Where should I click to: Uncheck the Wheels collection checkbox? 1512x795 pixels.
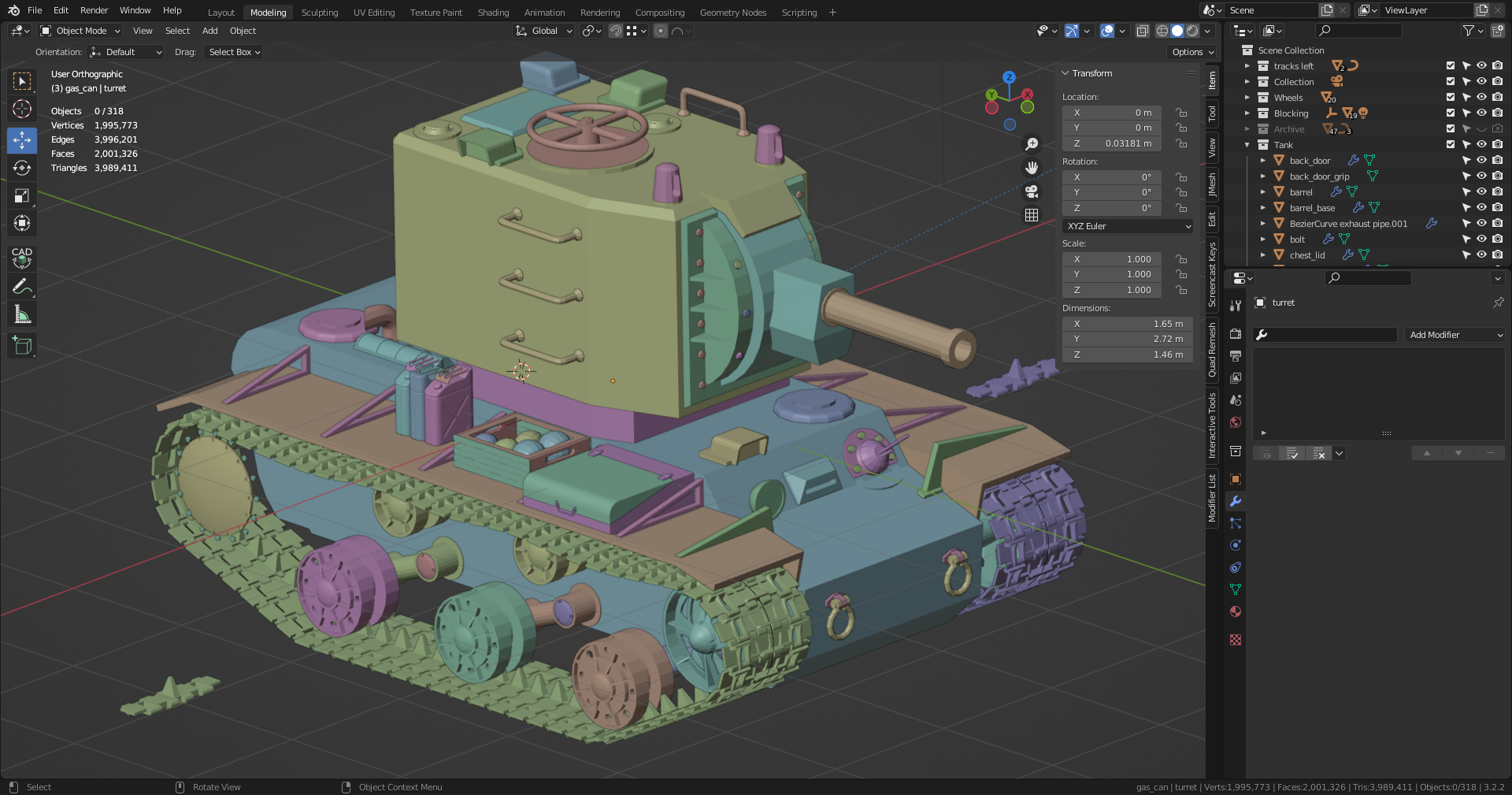pyautogui.click(x=1451, y=98)
